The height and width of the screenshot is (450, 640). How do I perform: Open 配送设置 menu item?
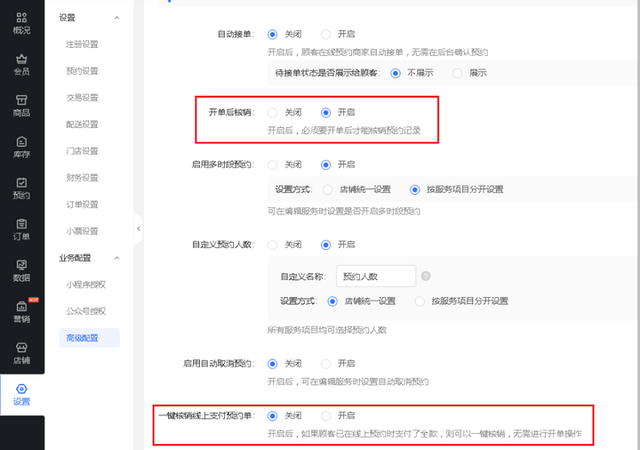(82, 124)
